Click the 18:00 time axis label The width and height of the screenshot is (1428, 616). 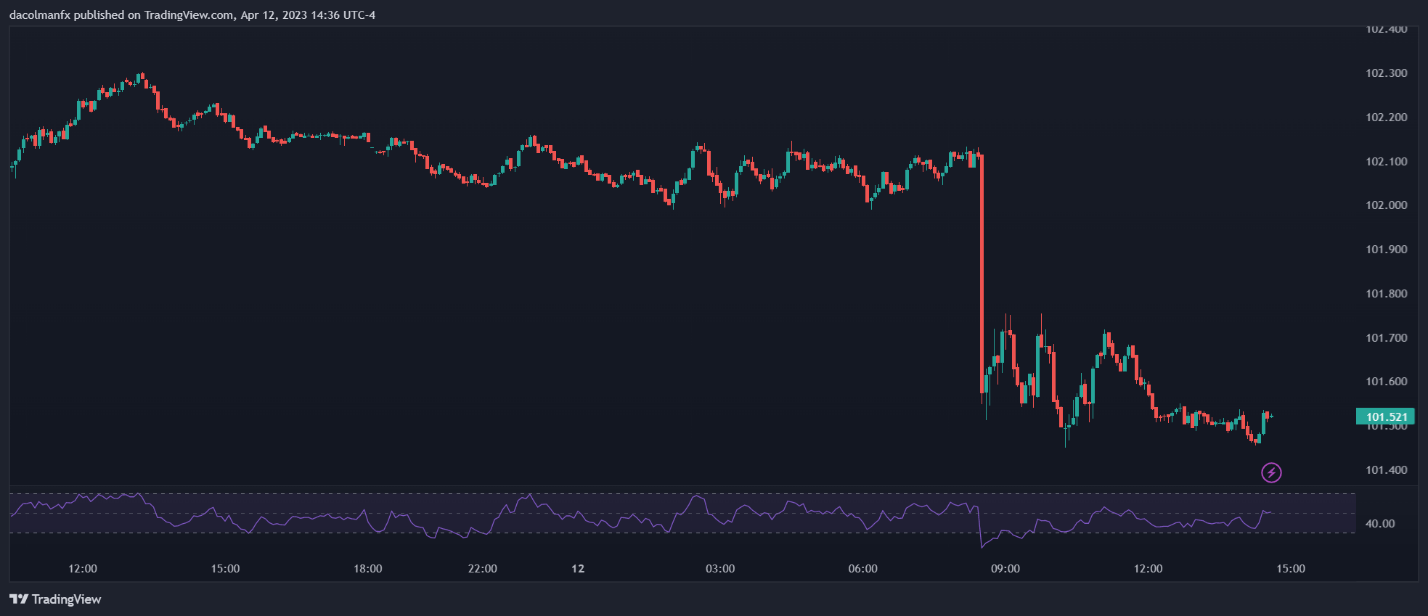click(x=368, y=569)
